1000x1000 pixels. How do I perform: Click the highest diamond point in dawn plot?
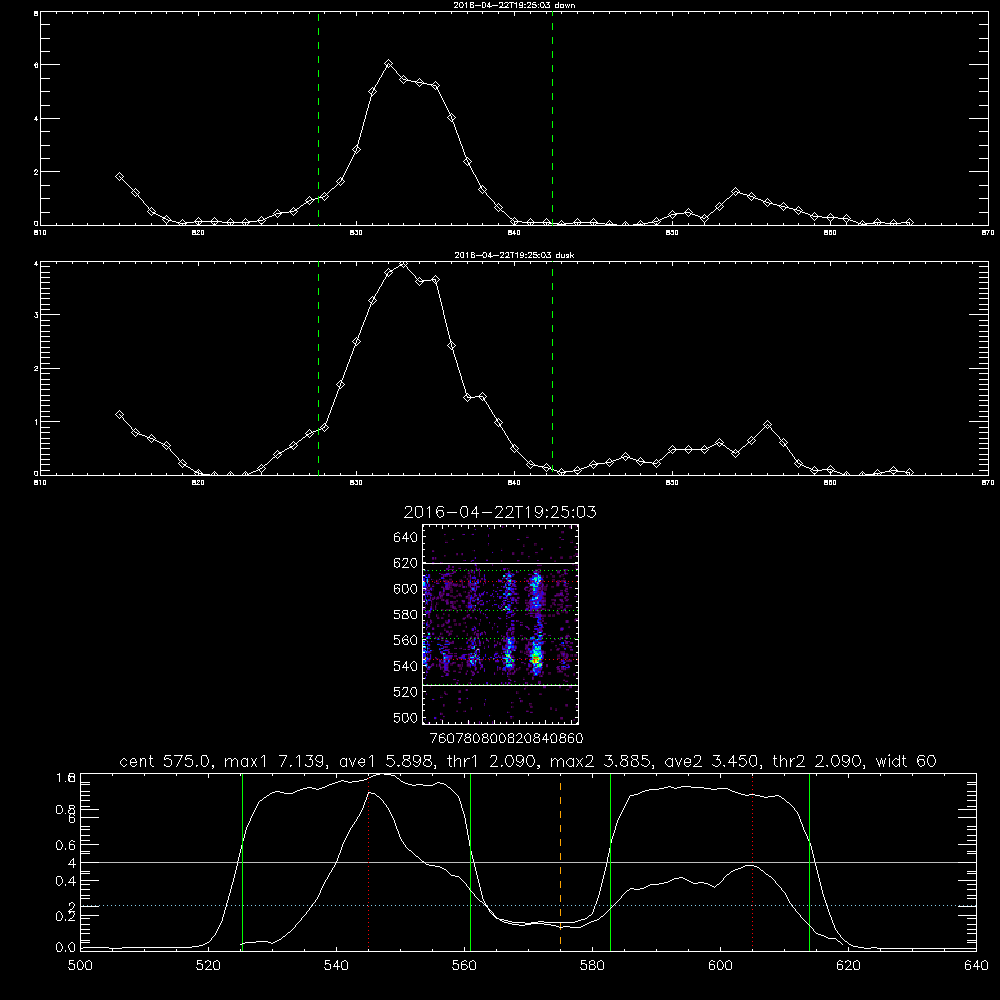(x=388, y=64)
